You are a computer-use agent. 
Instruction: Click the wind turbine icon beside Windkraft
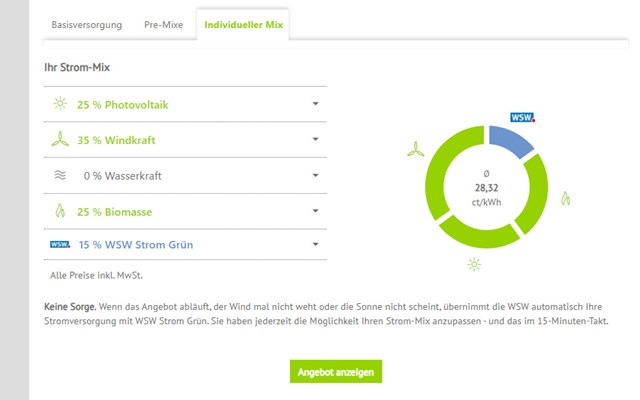tap(60, 139)
